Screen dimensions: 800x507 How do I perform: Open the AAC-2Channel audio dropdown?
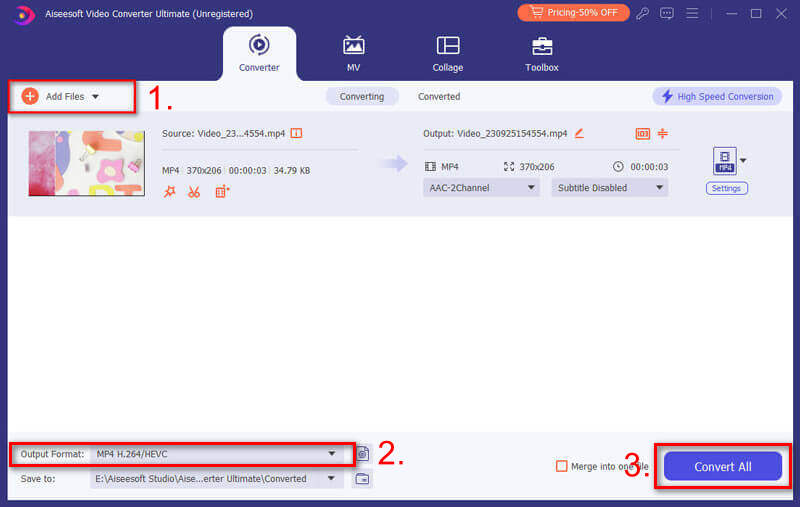(x=481, y=188)
